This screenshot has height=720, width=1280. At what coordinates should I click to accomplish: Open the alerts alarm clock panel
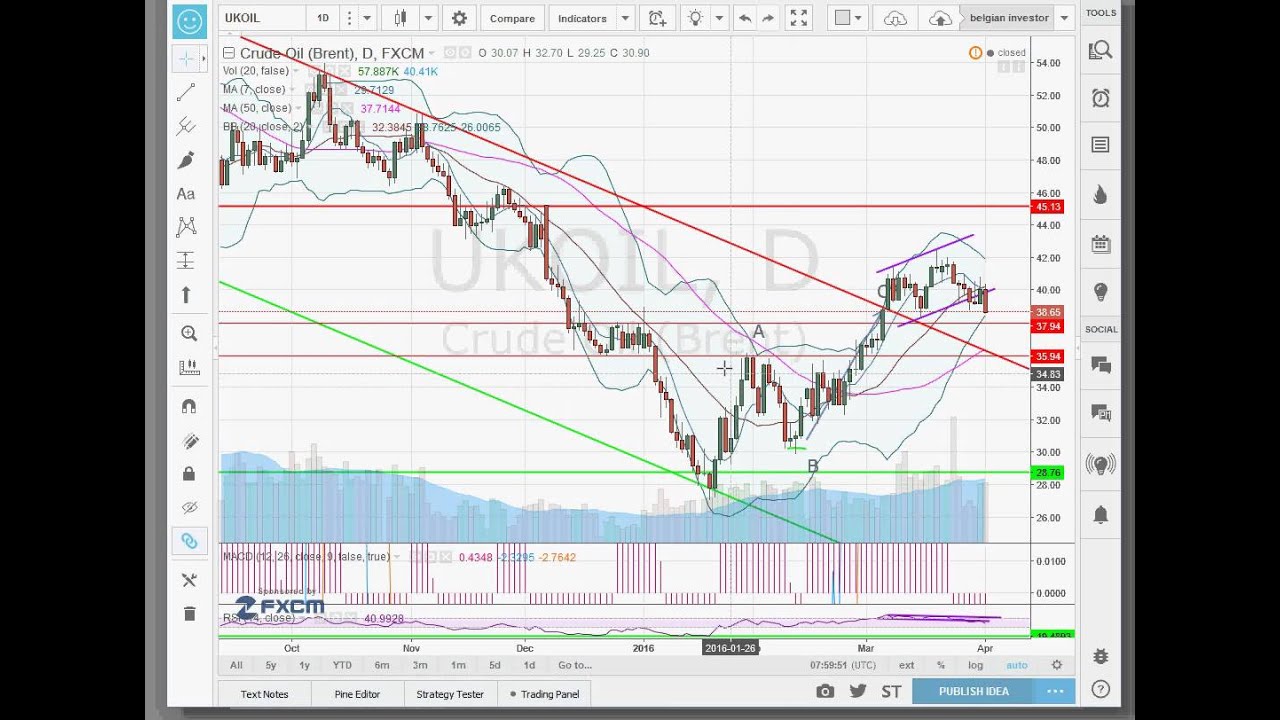pos(1101,98)
